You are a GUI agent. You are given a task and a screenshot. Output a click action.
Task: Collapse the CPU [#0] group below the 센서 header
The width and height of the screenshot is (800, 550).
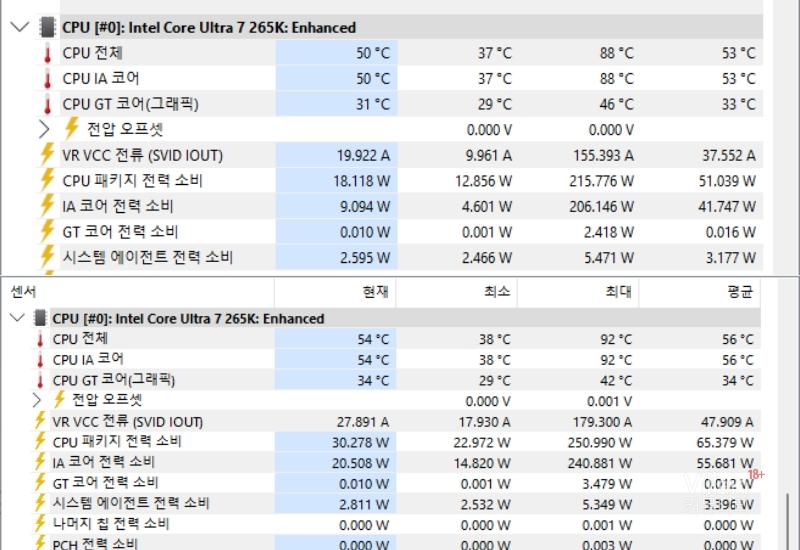(16, 318)
